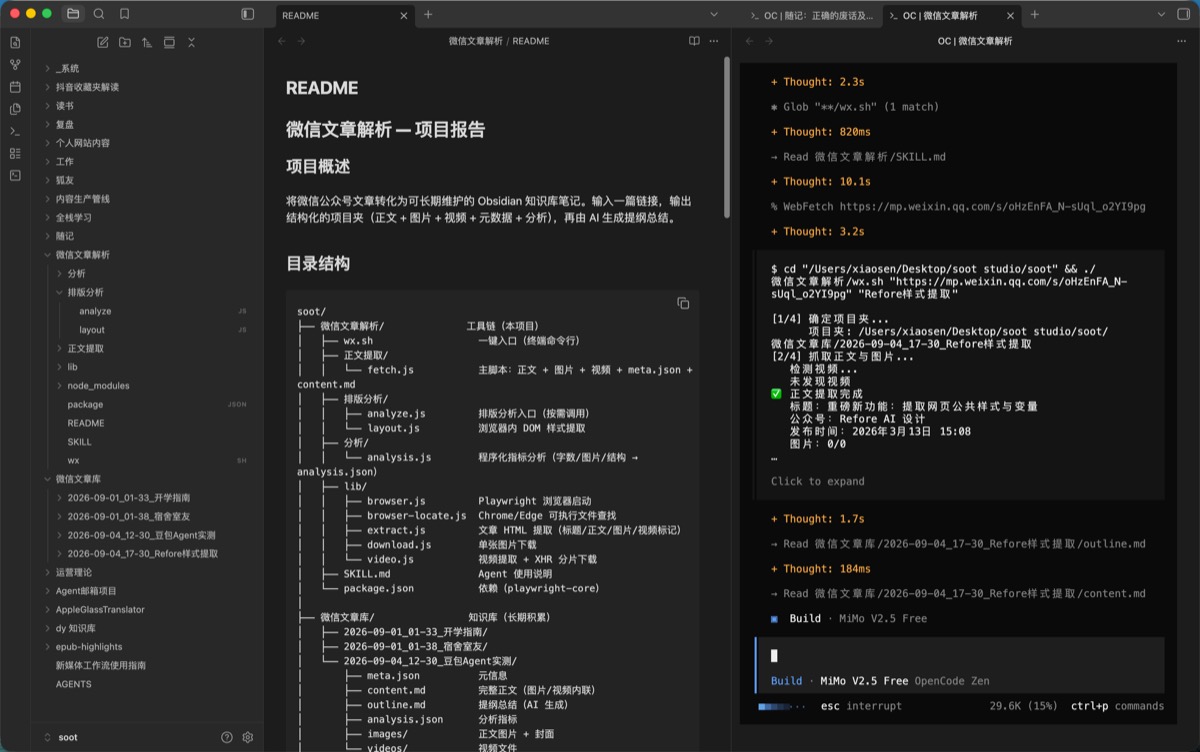Toggle the left sidebar collapse icon
Image resolution: width=1200 pixels, height=752 pixels.
click(x=248, y=14)
